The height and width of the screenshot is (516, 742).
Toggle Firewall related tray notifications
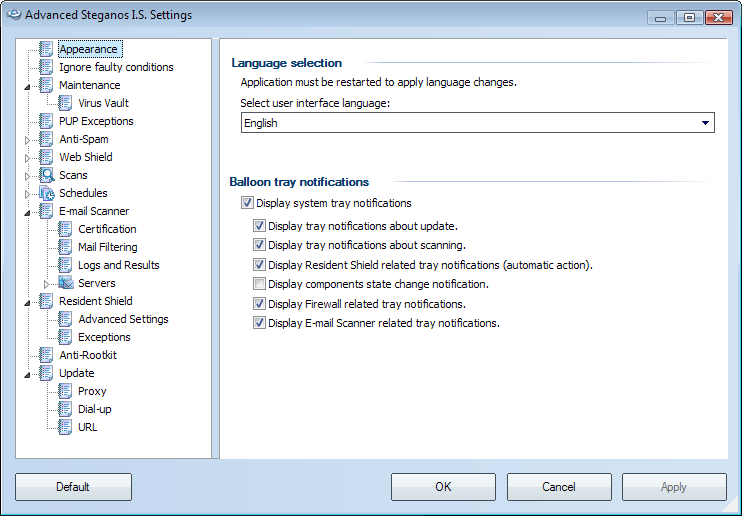(x=259, y=303)
